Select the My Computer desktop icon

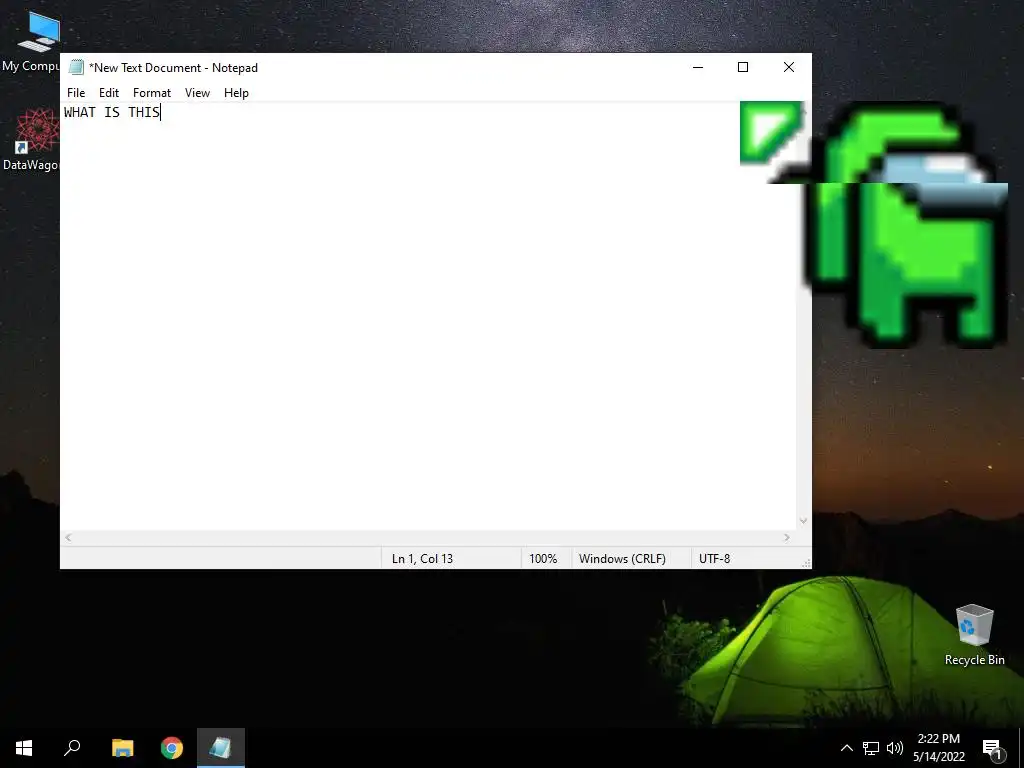click(x=31, y=40)
